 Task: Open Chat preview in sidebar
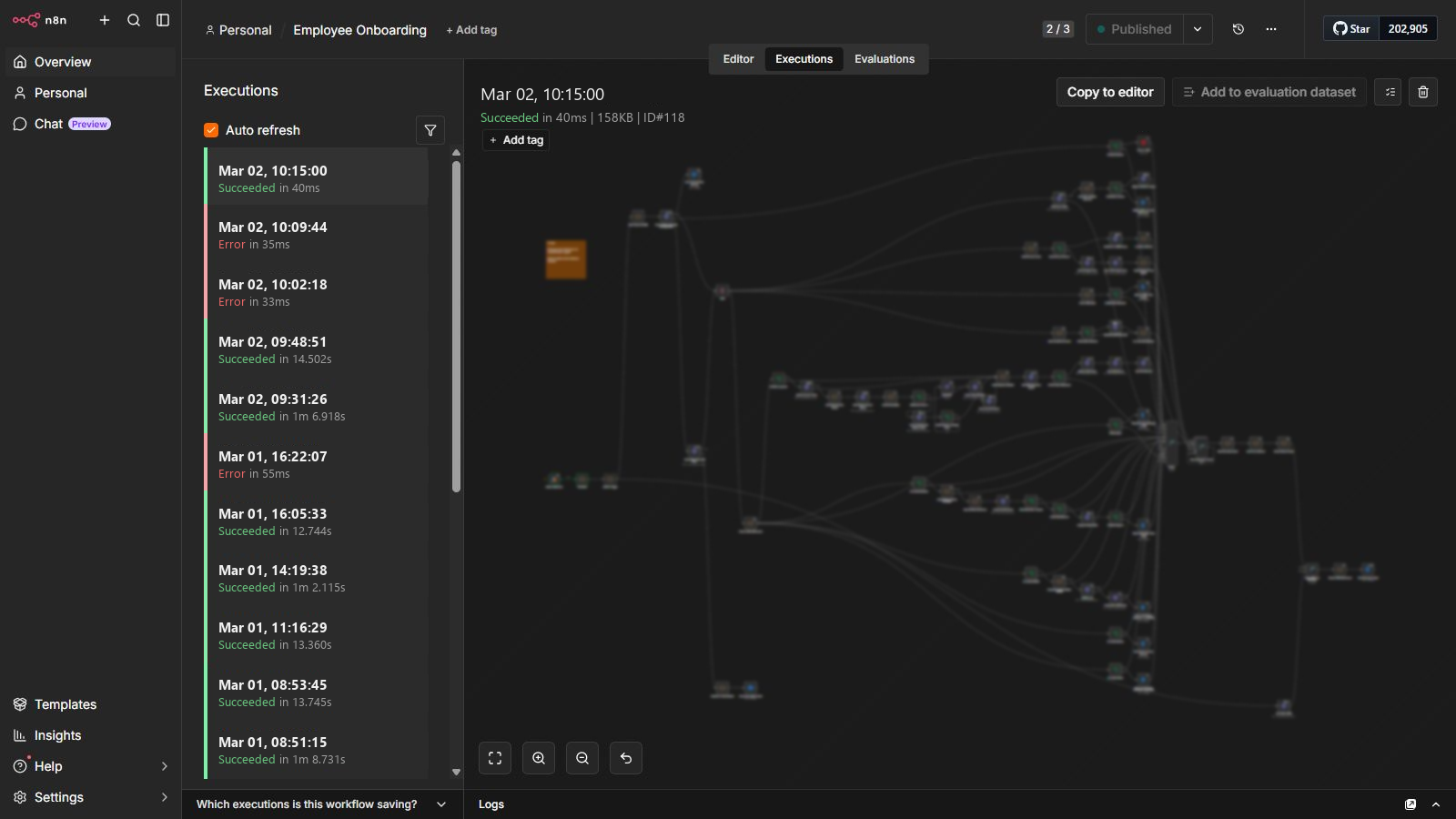(x=91, y=124)
